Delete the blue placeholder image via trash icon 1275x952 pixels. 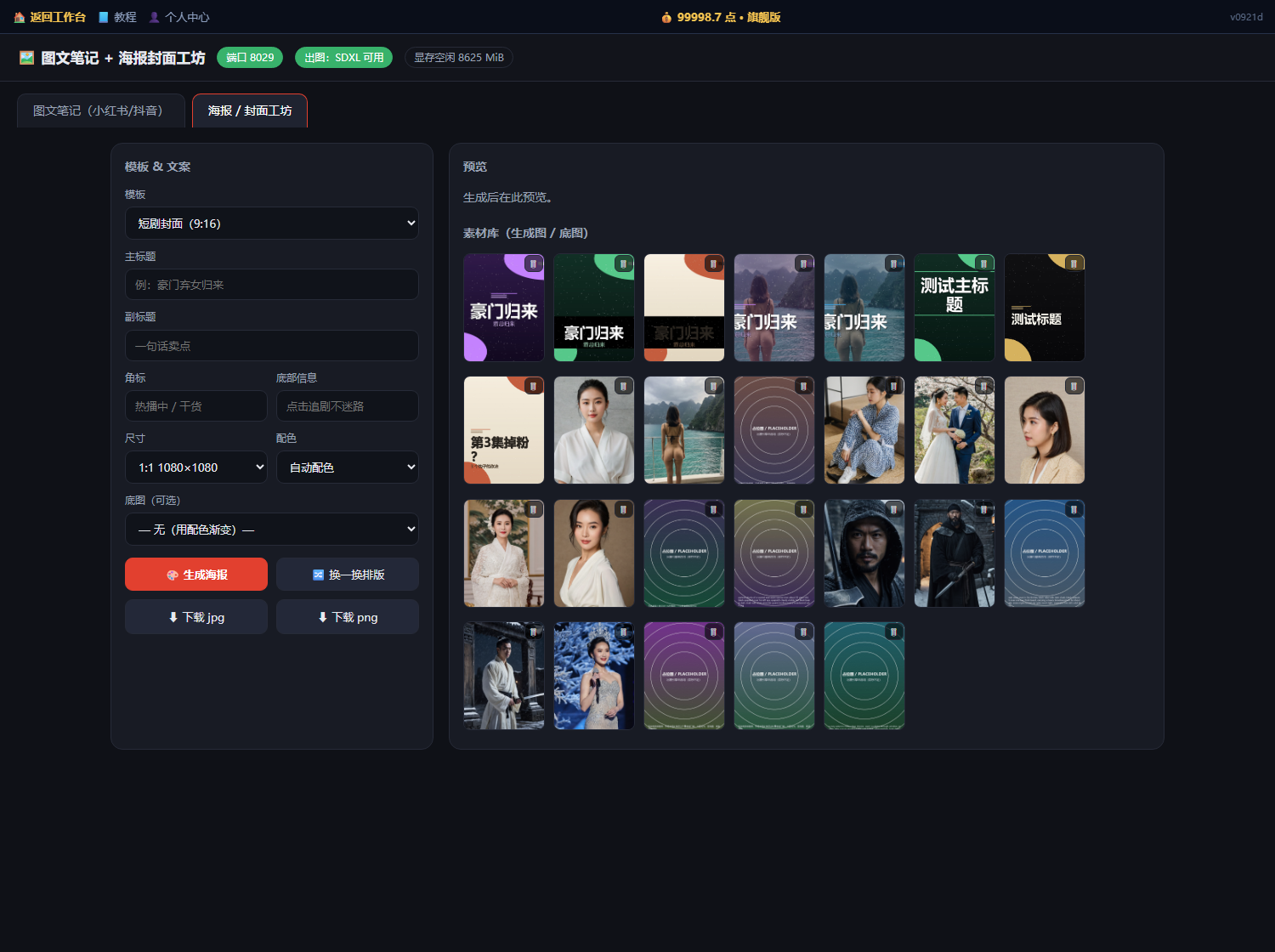click(x=1074, y=510)
